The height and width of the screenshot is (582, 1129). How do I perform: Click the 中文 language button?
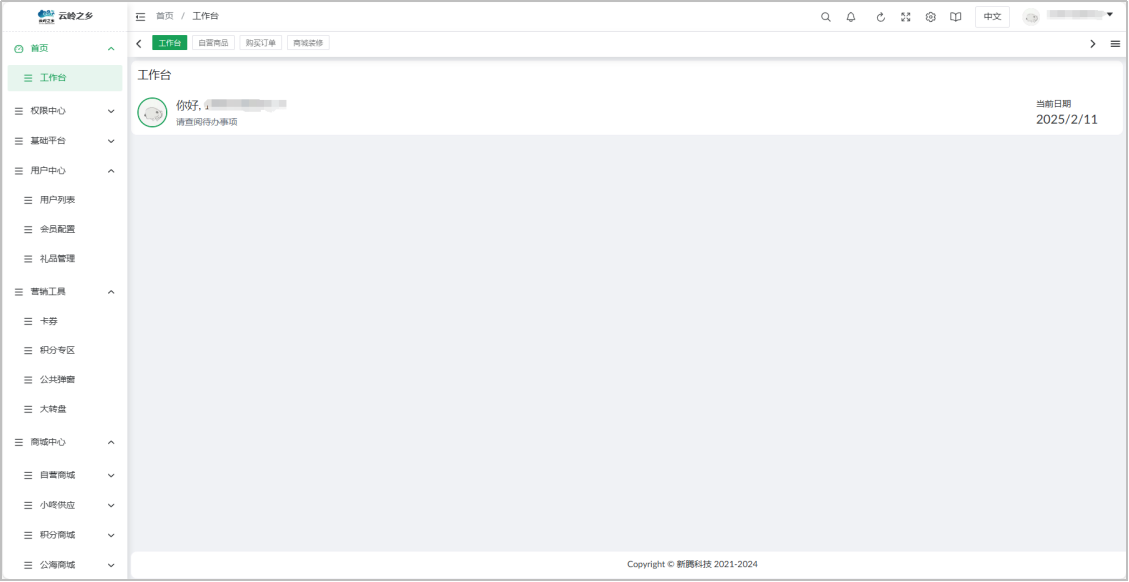pos(992,17)
